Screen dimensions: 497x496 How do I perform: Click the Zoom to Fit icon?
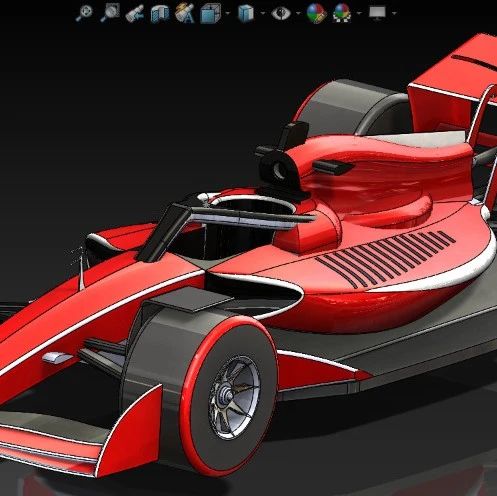coord(84,13)
